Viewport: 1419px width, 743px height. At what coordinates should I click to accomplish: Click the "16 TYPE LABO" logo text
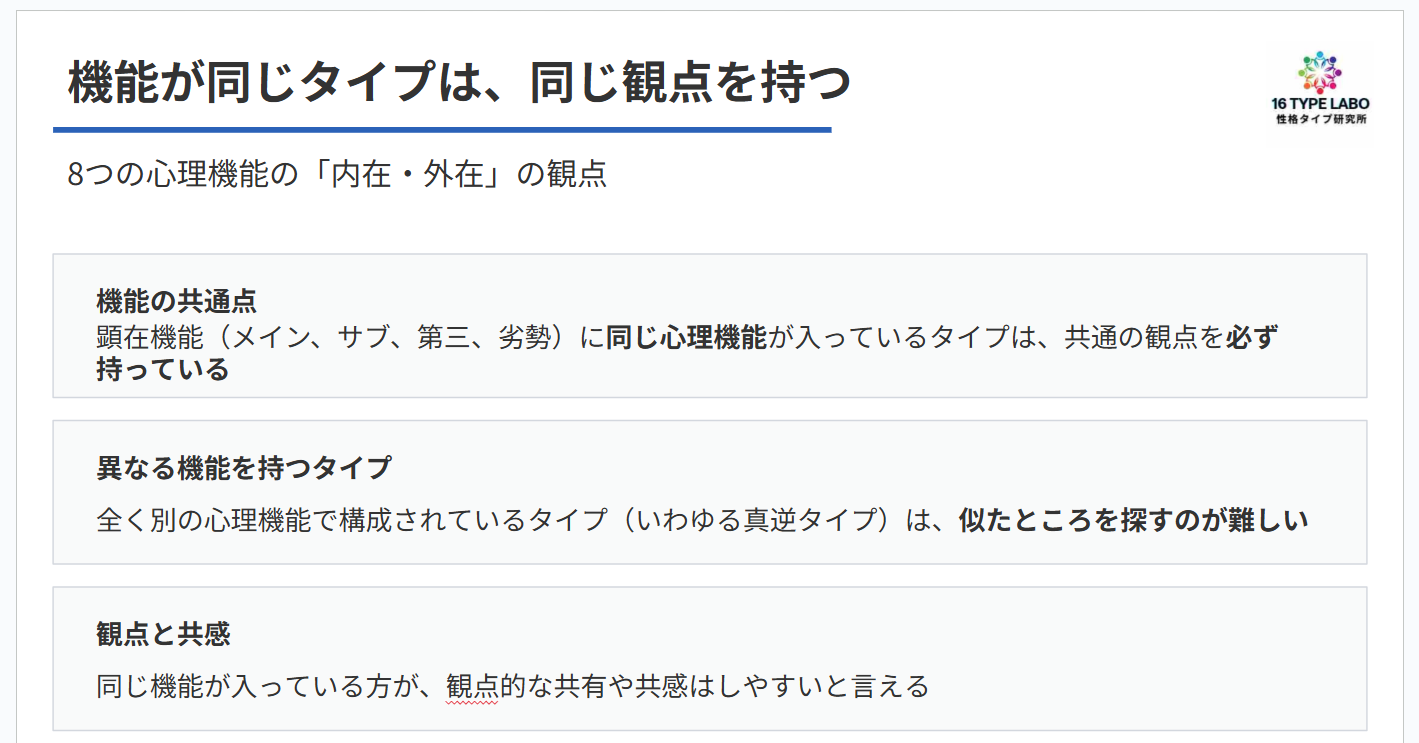pos(1320,104)
